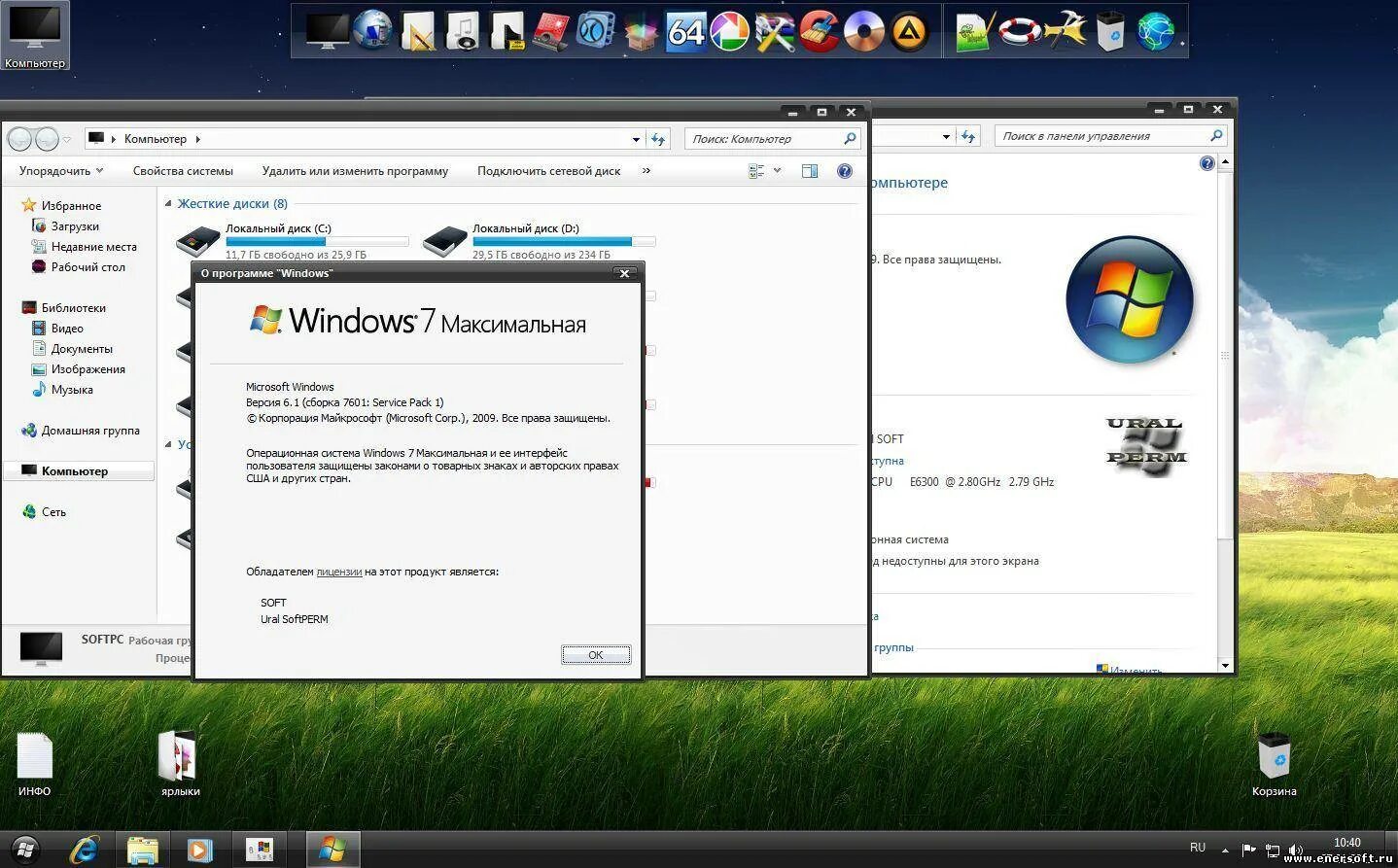Open Windows Media Player from taskbar
Image resolution: width=1398 pixels, height=868 pixels.
(199, 850)
